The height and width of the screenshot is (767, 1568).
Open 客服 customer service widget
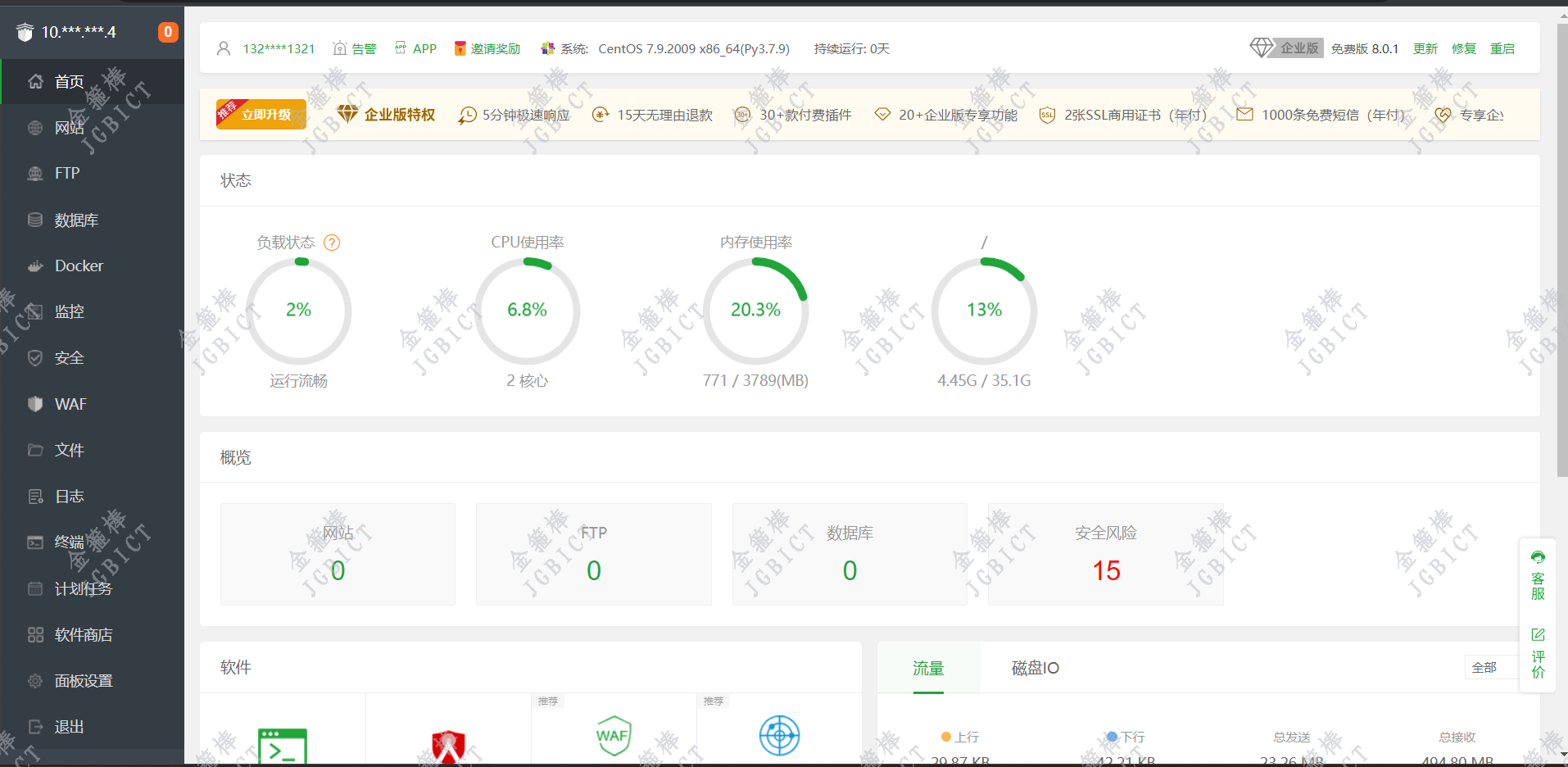click(x=1538, y=575)
